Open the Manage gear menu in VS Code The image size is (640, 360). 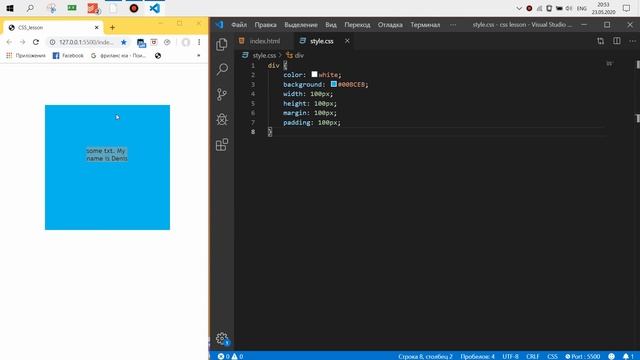(222, 338)
